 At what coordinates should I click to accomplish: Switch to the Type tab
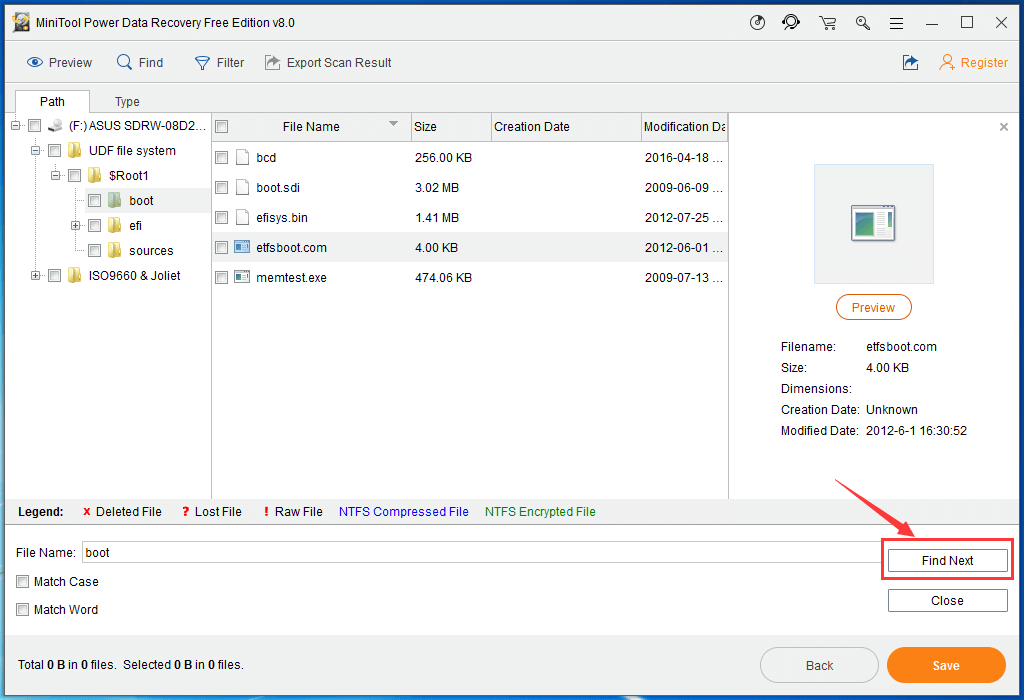pyautogui.click(x=127, y=102)
